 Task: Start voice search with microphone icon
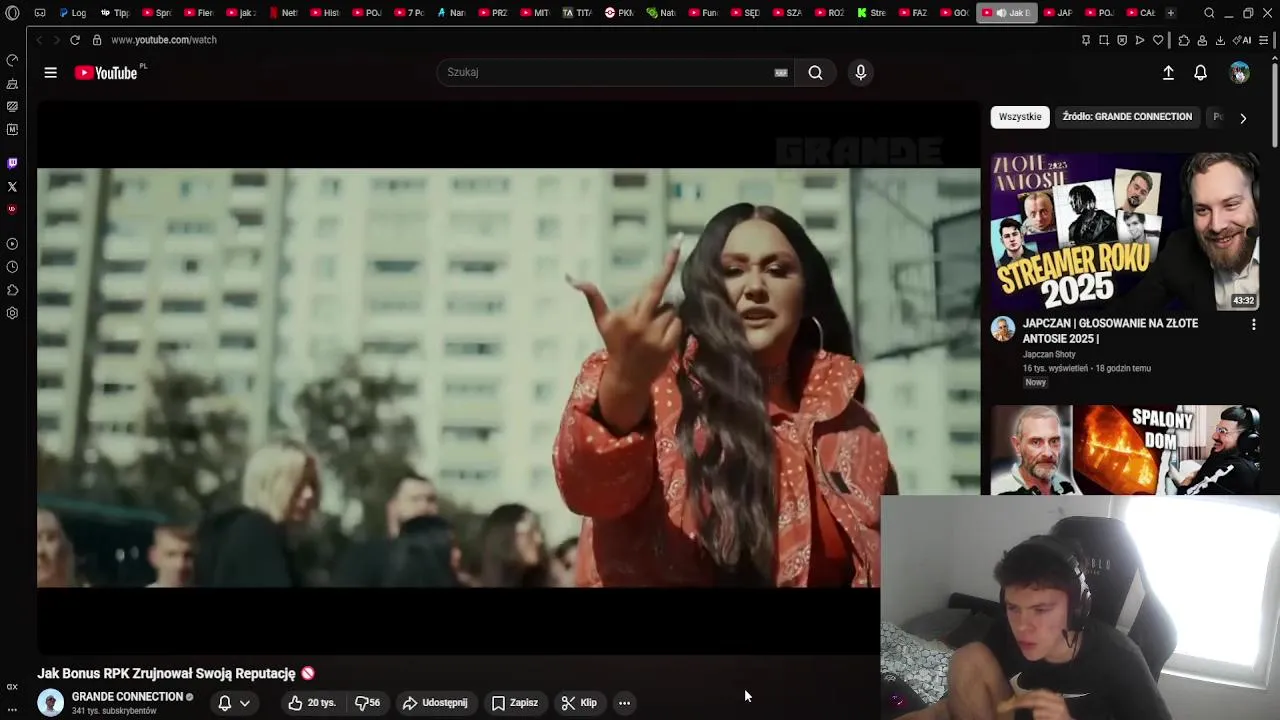(x=860, y=72)
